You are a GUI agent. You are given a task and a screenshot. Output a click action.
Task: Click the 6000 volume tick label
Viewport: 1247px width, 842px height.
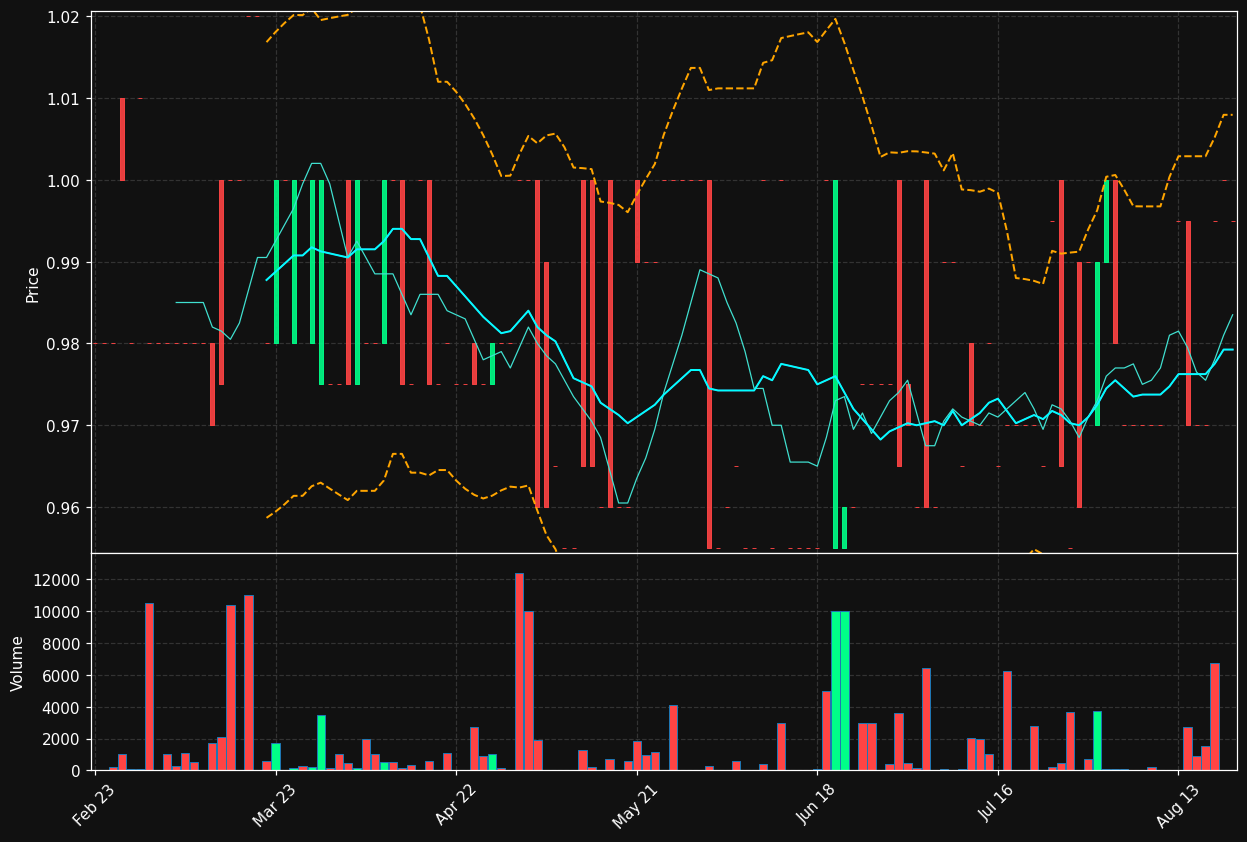point(62,676)
